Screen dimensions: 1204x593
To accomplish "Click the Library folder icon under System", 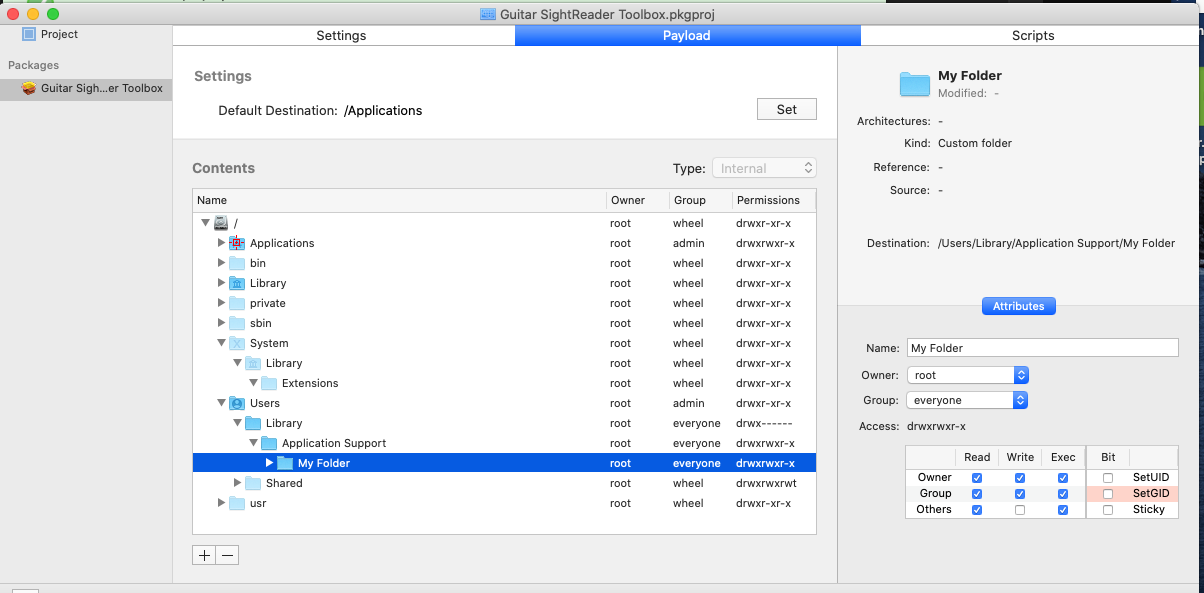I will 253,363.
